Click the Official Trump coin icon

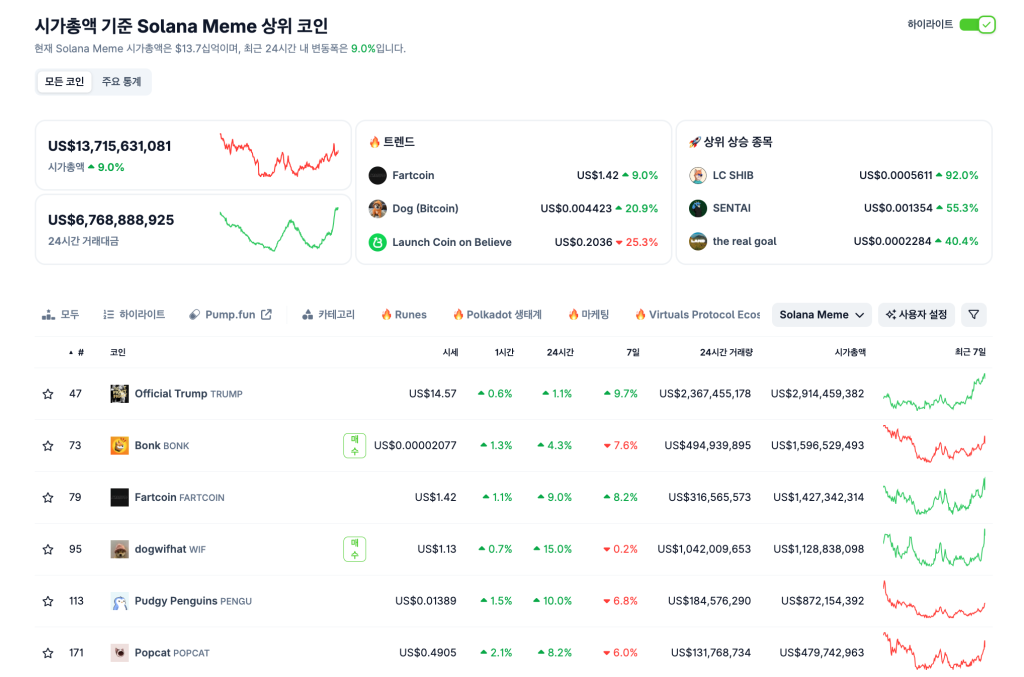pyautogui.click(x=119, y=394)
